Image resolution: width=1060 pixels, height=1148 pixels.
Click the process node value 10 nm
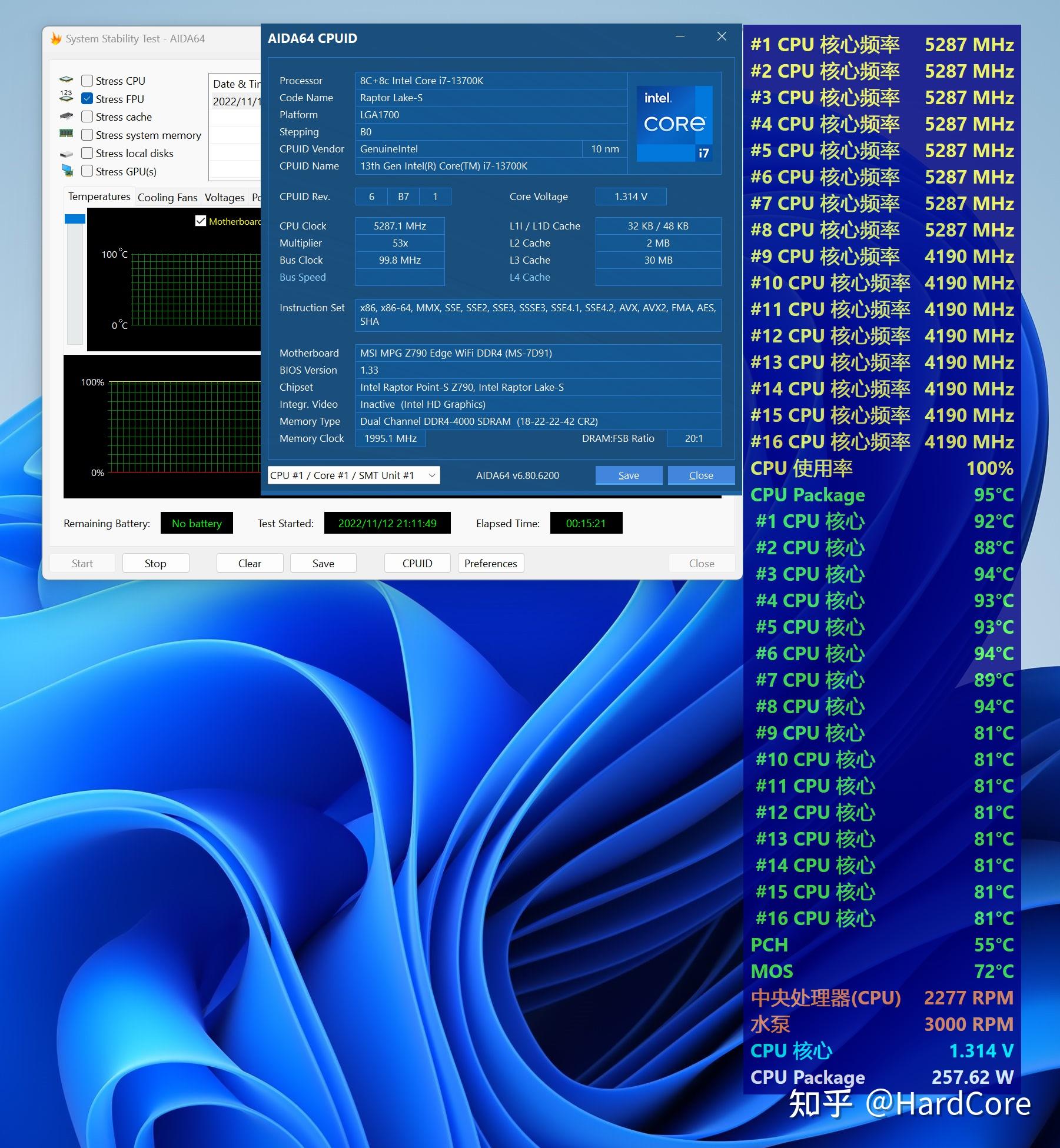pyautogui.click(x=605, y=149)
